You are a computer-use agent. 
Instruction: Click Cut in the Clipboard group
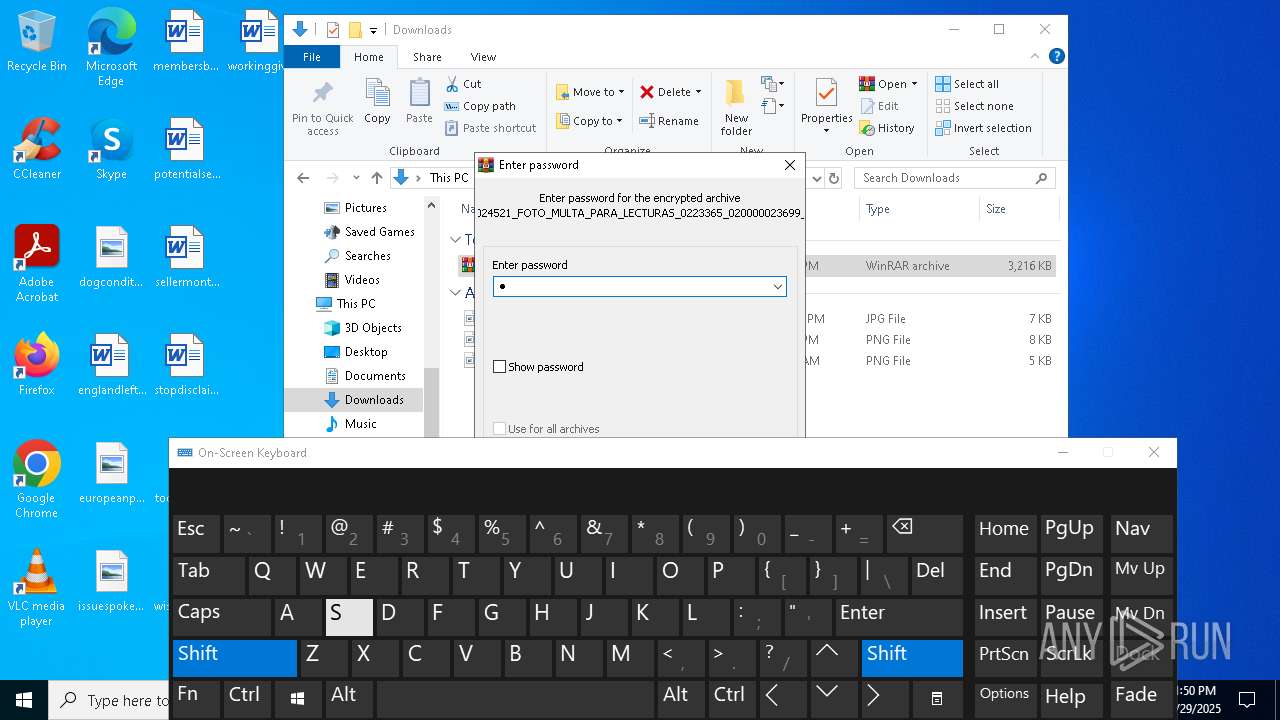[x=464, y=84]
